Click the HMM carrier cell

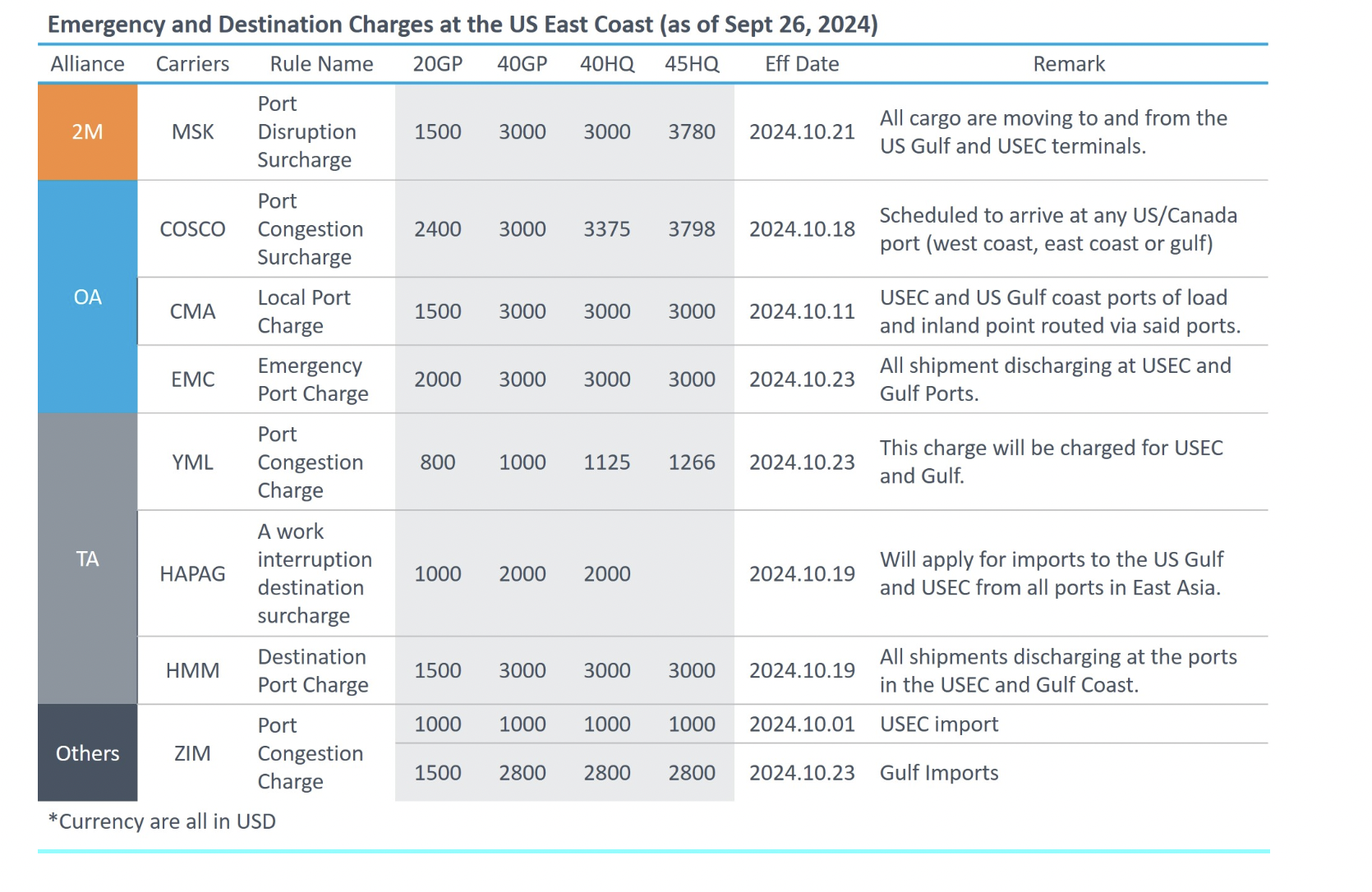tap(192, 670)
